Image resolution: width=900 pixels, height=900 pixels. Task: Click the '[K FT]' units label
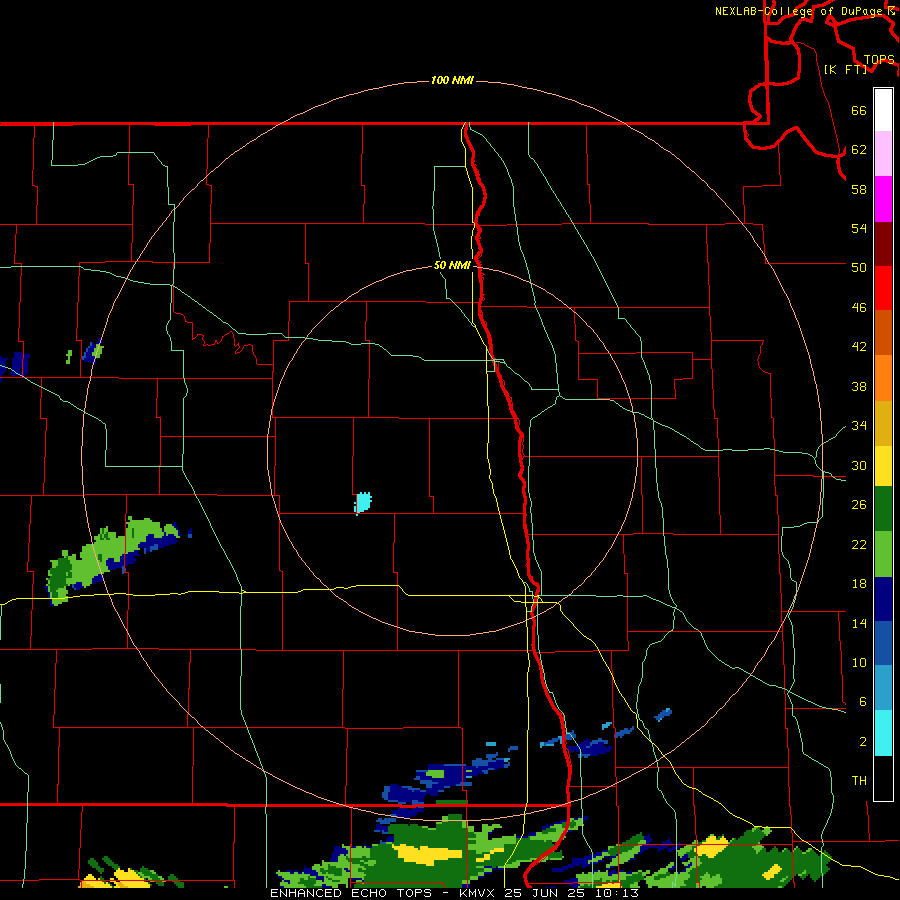(845, 69)
